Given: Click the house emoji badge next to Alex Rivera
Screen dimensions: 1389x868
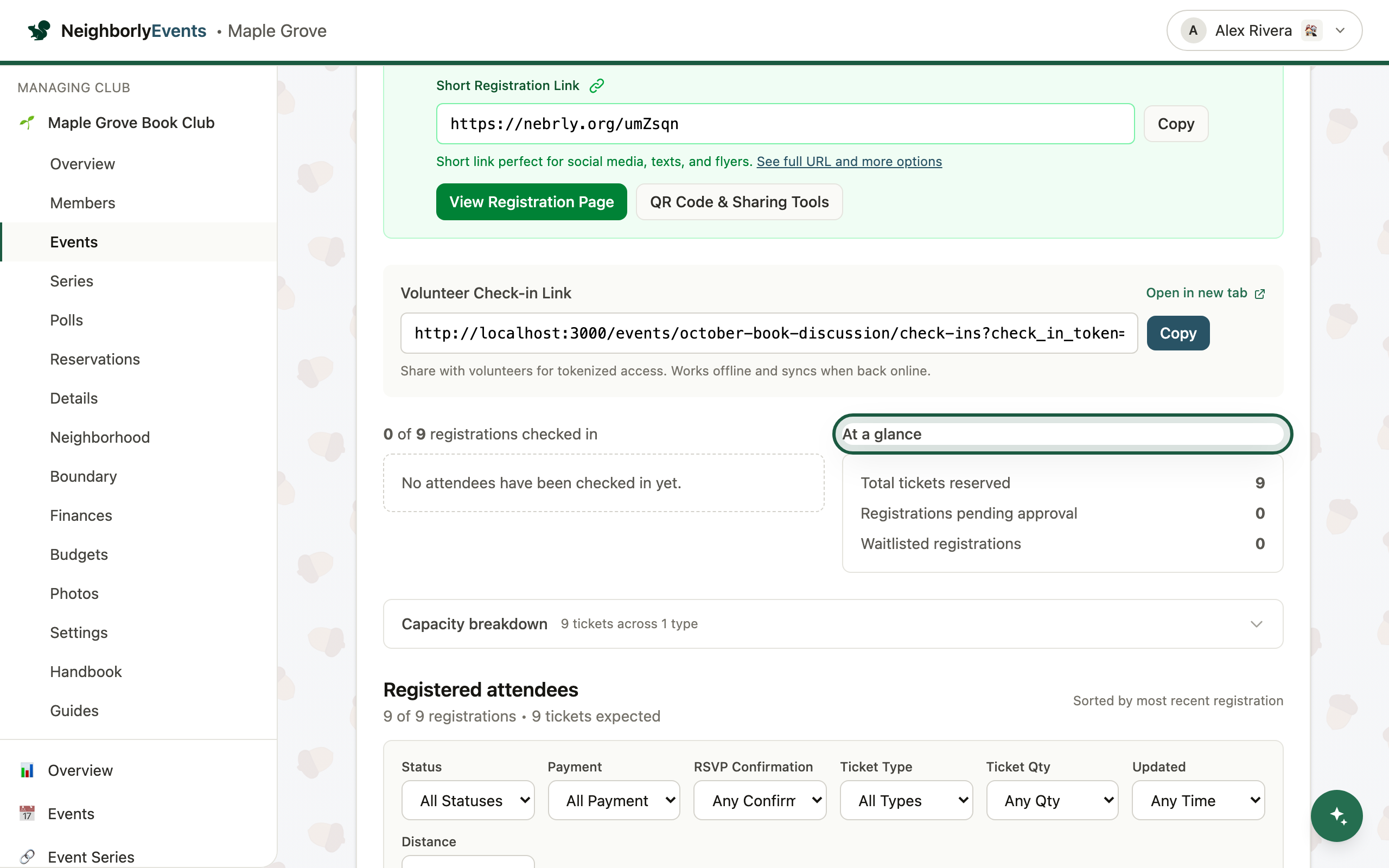Looking at the screenshot, I should point(1311,30).
